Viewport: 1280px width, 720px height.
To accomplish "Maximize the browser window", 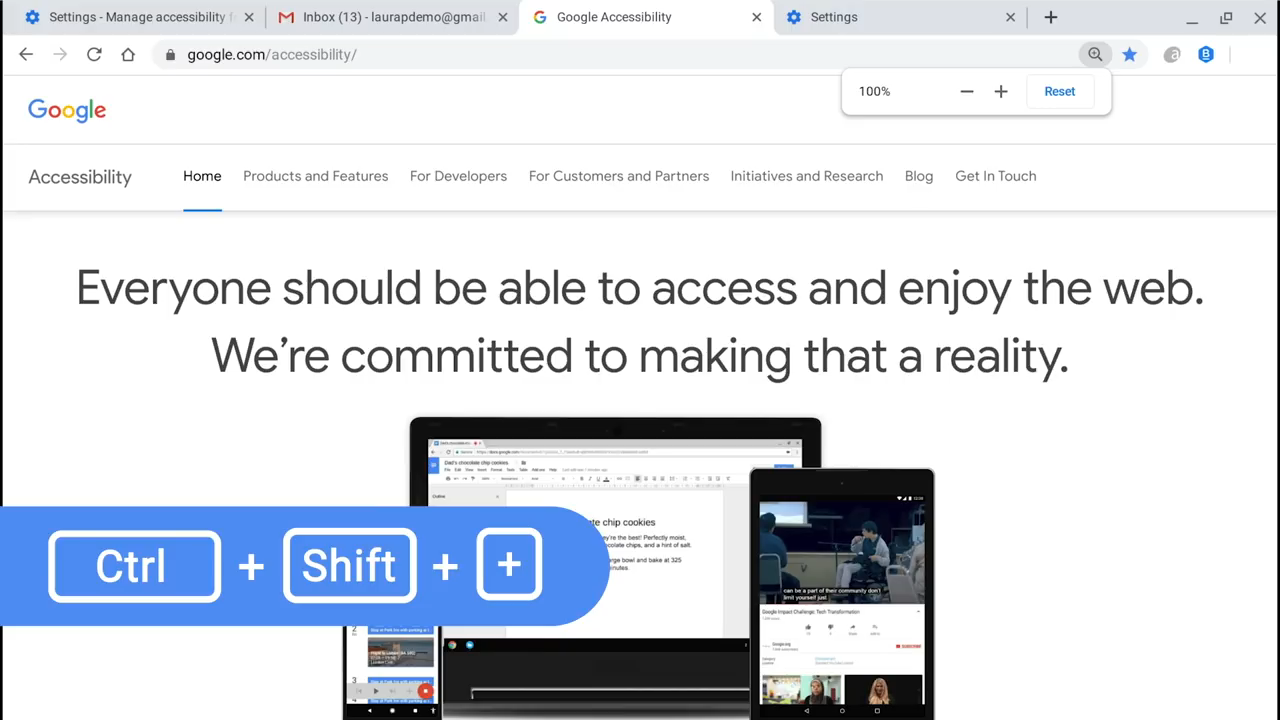I will 1226,18.
